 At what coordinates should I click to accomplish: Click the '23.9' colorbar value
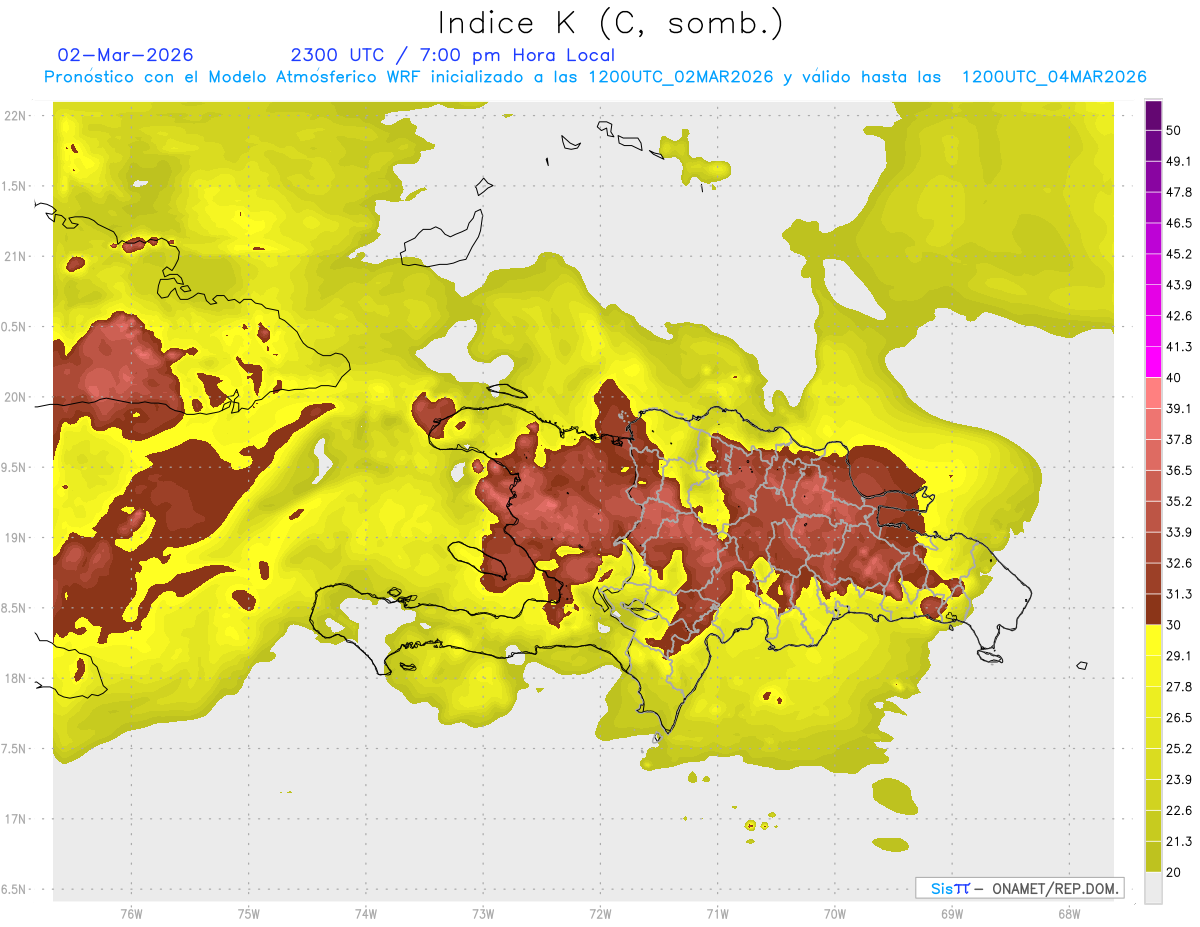coord(1179,779)
